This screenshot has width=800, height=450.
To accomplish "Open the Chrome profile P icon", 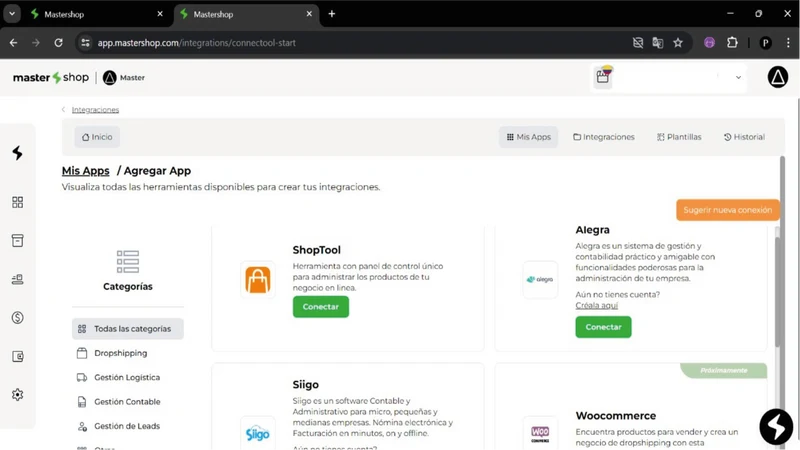I will 765,43.
